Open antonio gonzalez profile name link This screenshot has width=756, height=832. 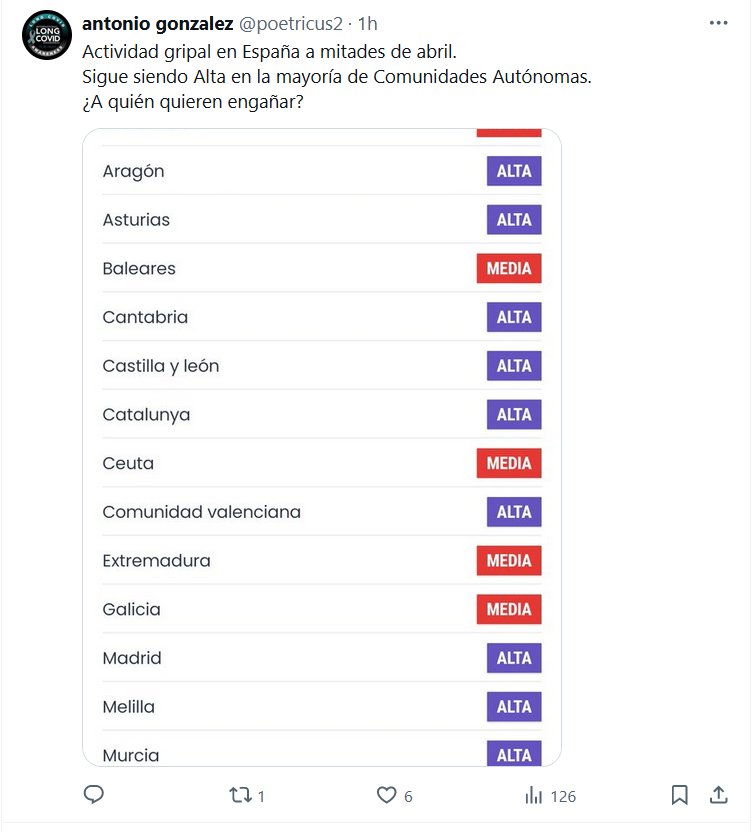tap(157, 23)
